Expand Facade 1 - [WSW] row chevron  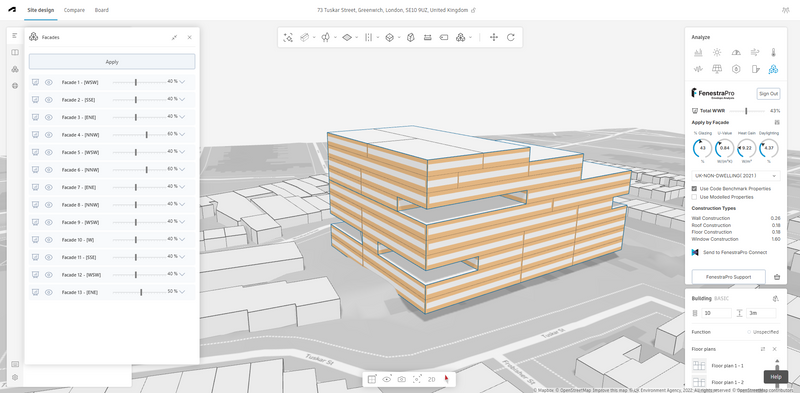tap(182, 82)
